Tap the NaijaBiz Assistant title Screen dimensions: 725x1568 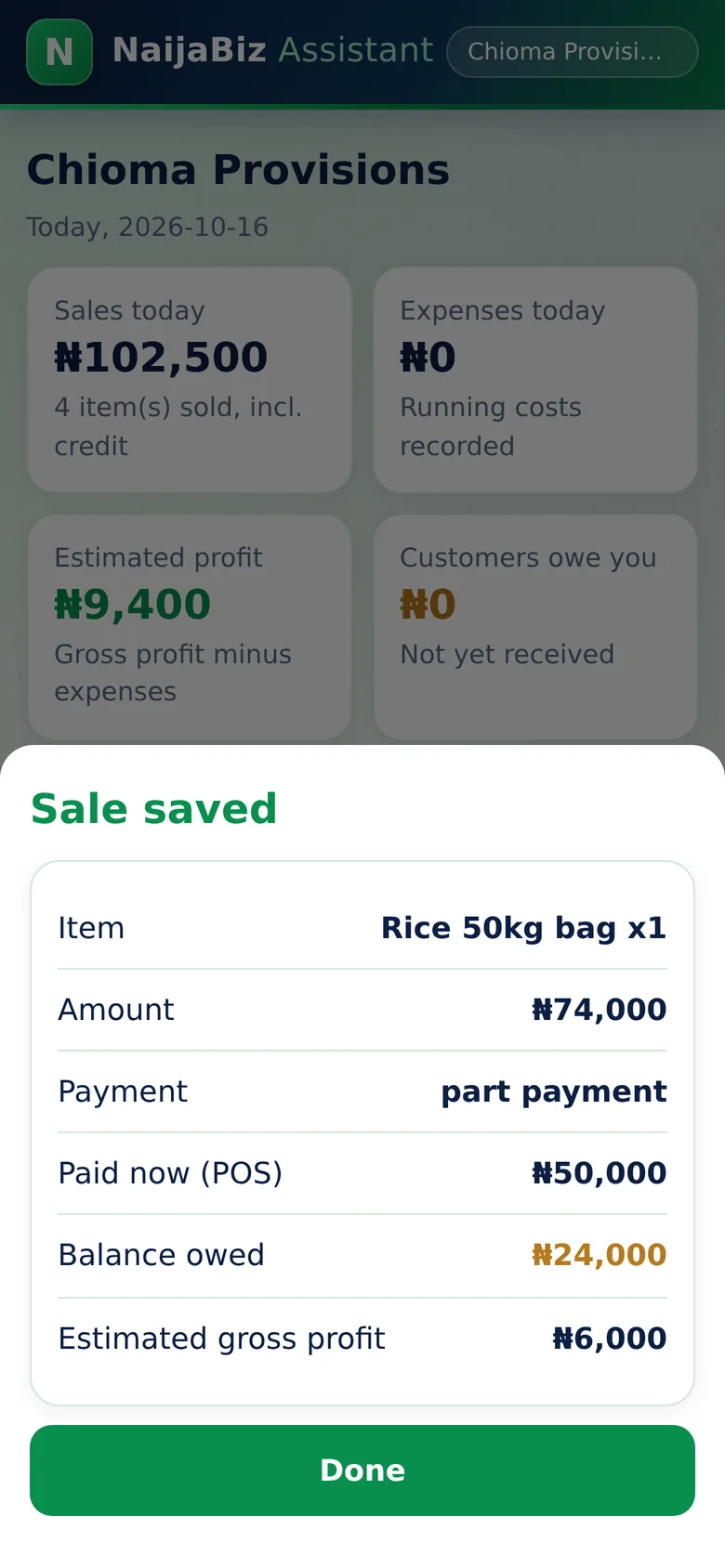click(x=272, y=50)
